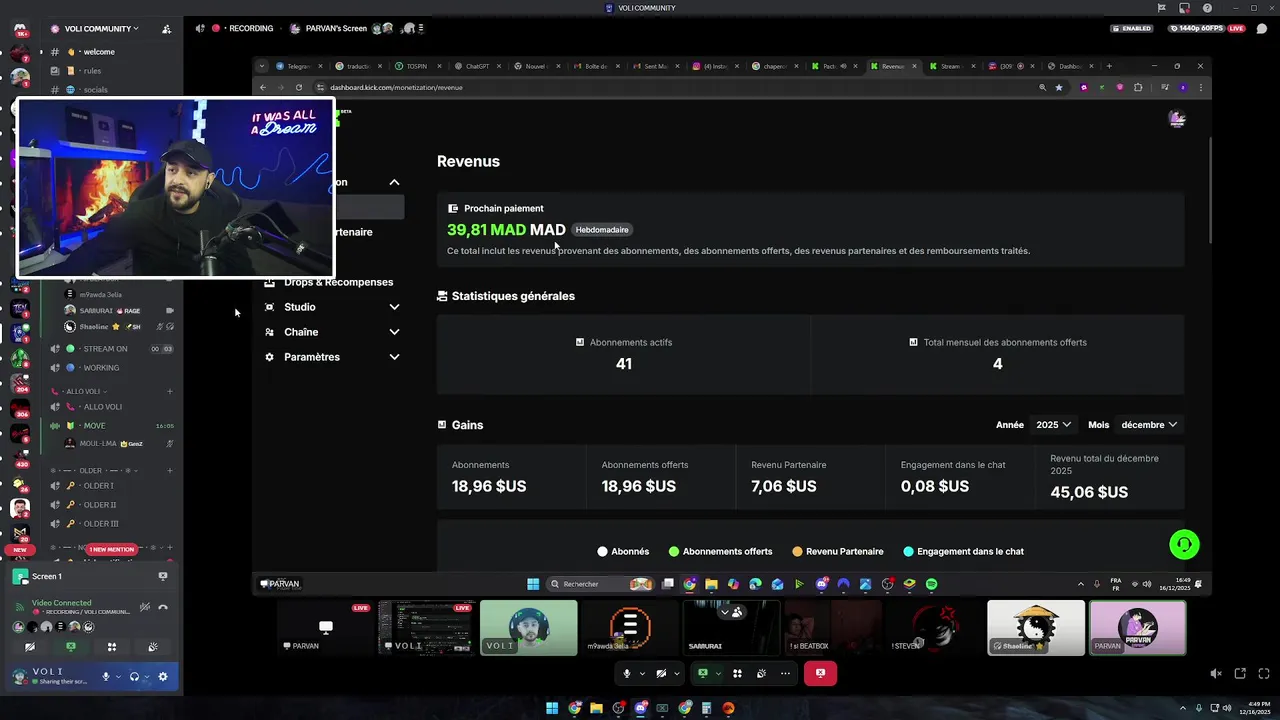Open the welcome channel
The height and width of the screenshot is (720, 1280).
tap(99, 52)
